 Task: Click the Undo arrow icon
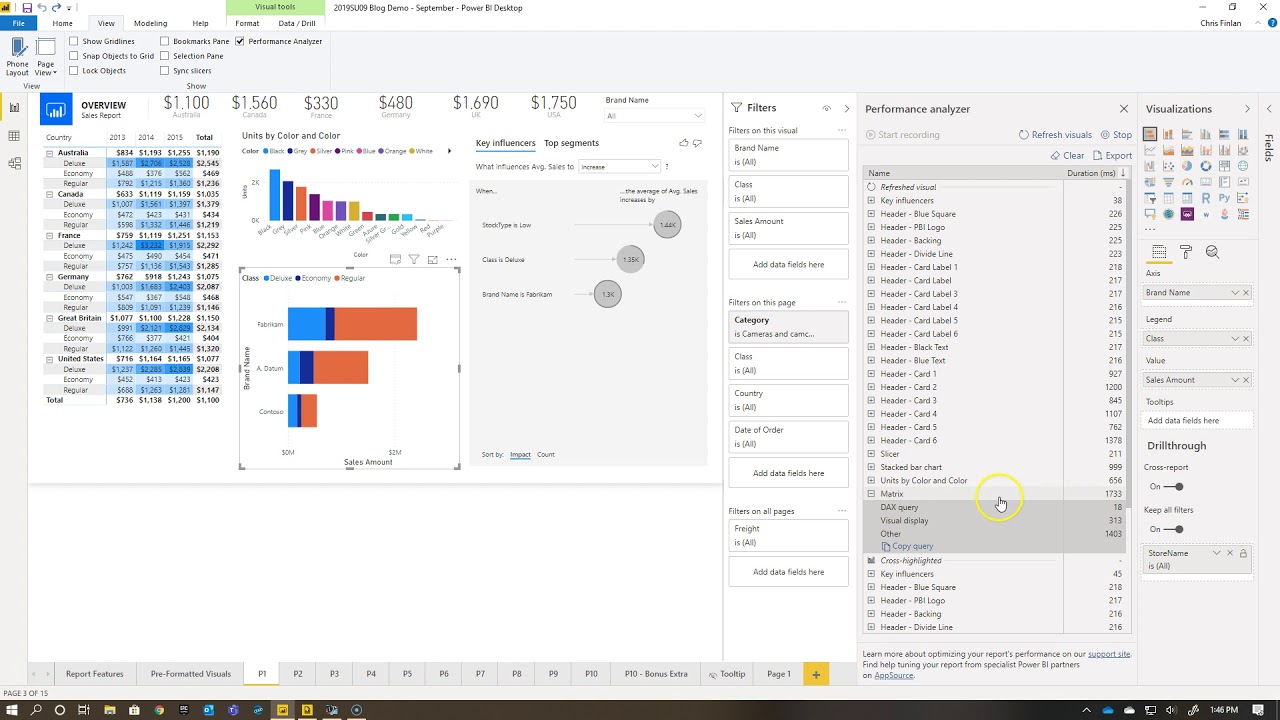tap(42, 8)
